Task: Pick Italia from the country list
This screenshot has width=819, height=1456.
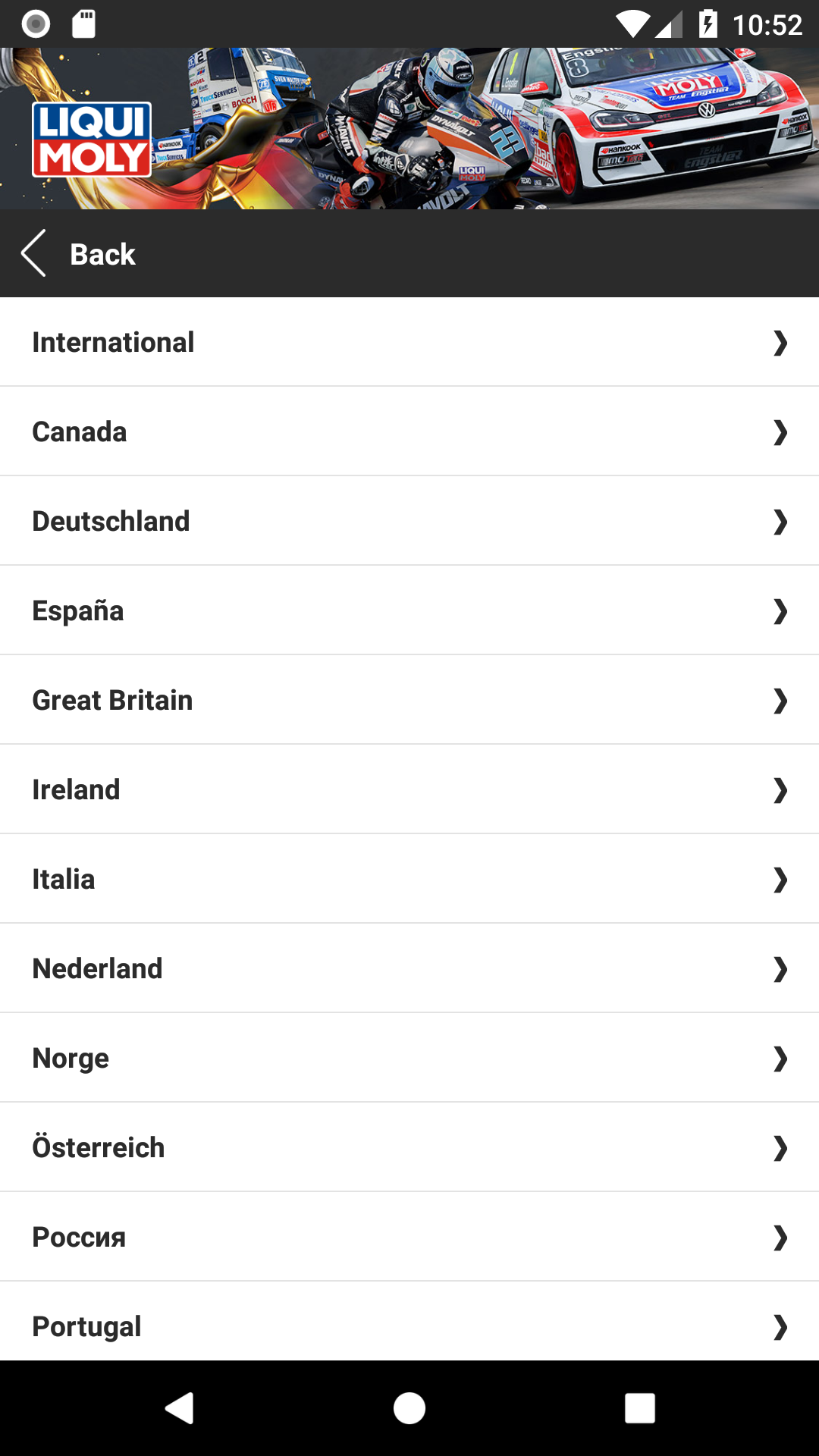Action: (x=64, y=880)
